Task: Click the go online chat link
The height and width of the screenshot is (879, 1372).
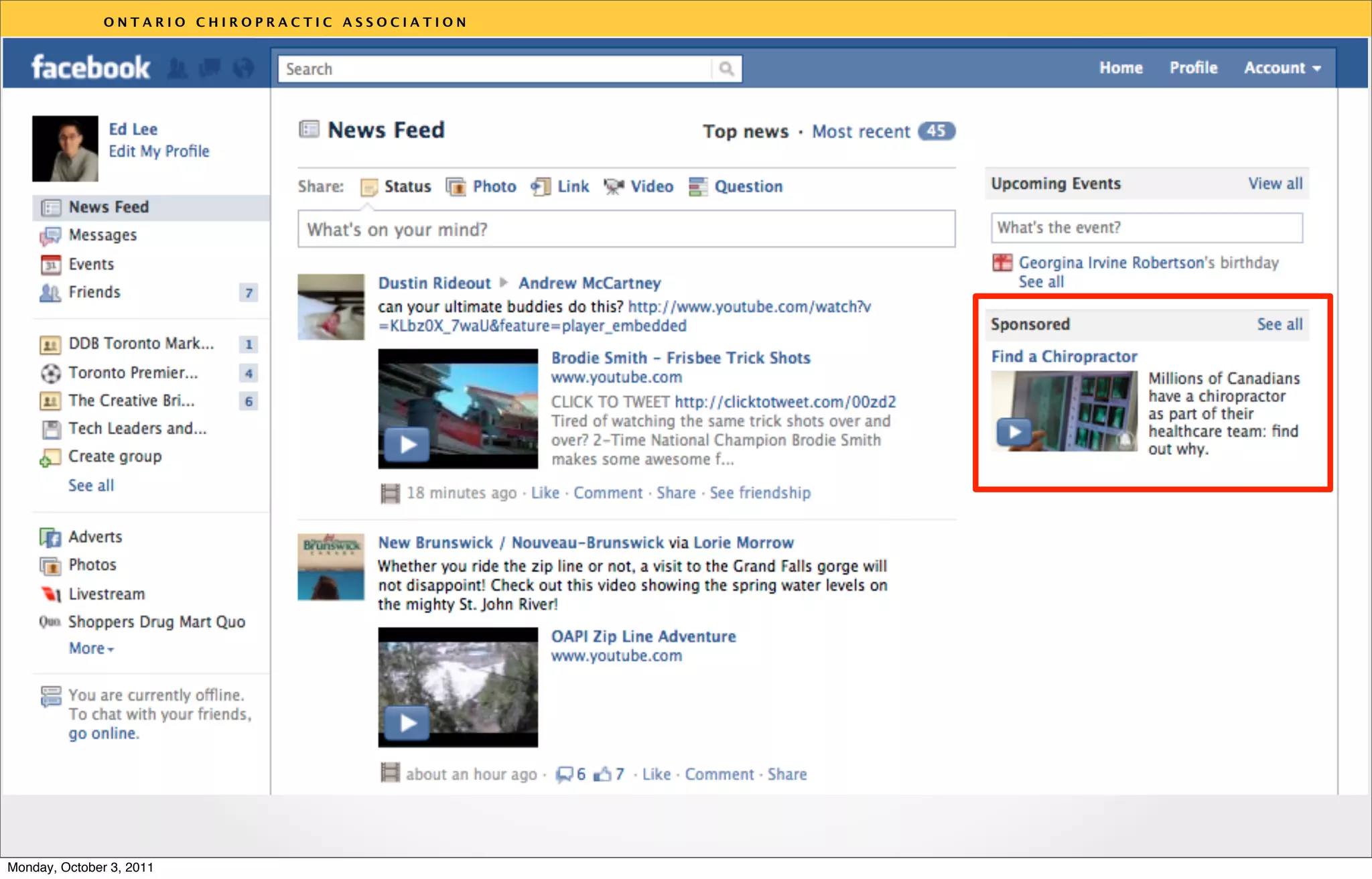Action: [104, 733]
